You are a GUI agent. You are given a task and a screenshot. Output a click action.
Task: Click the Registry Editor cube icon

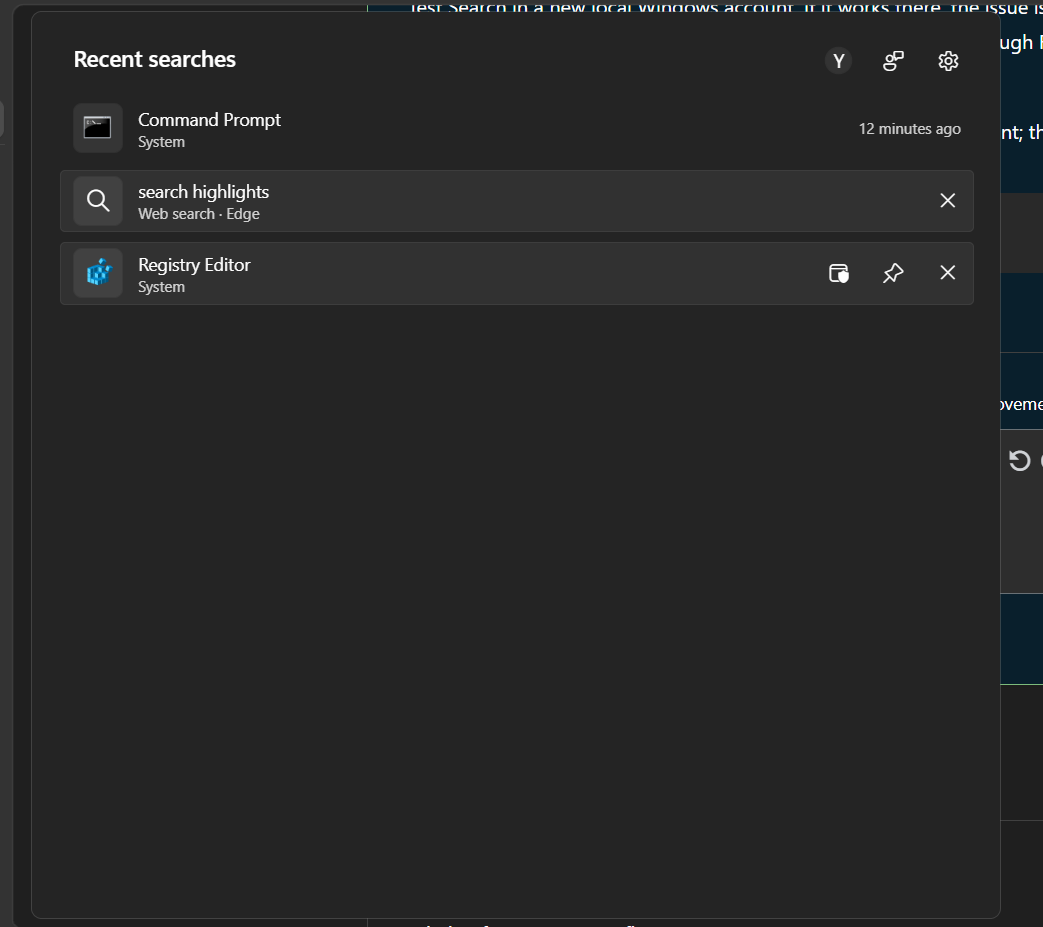(x=98, y=273)
